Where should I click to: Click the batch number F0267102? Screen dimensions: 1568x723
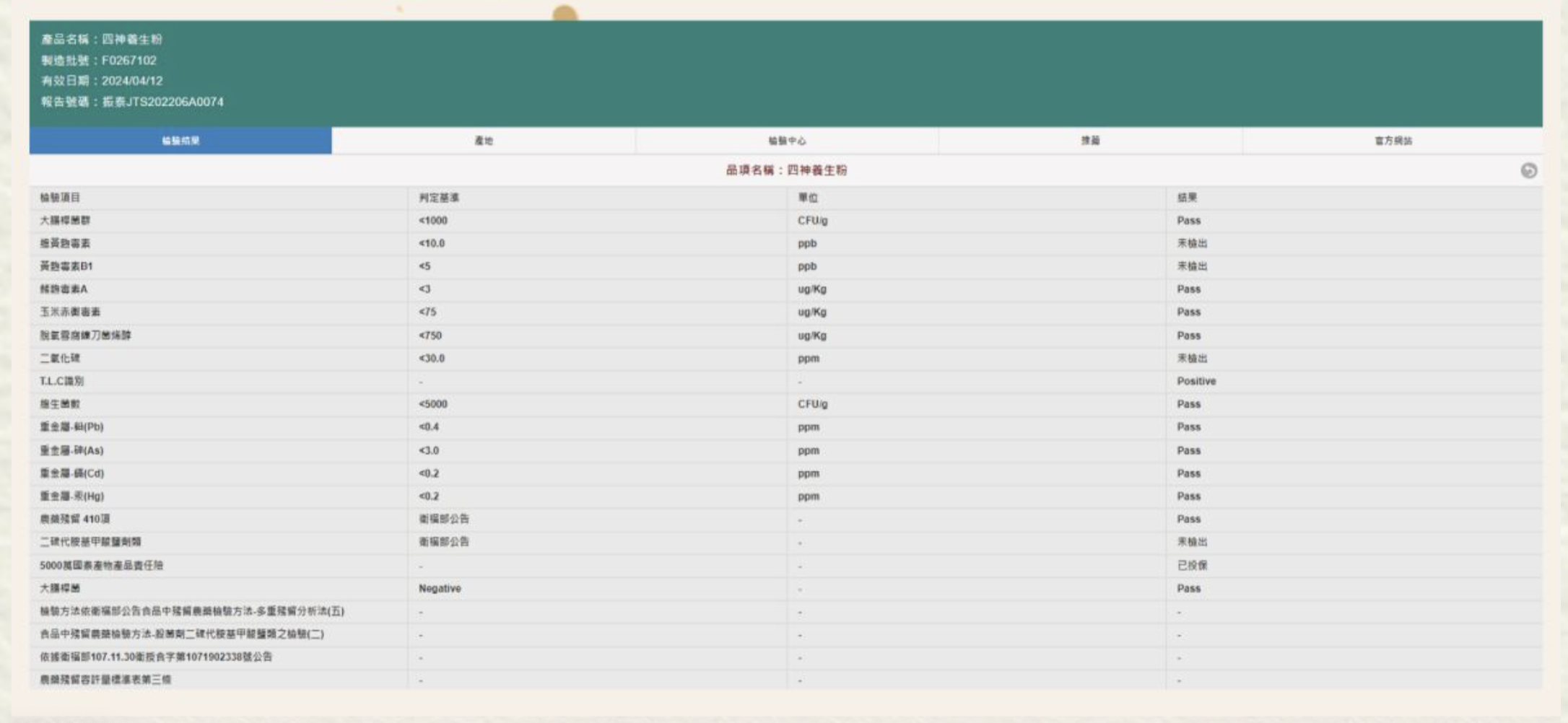point(129,61)
